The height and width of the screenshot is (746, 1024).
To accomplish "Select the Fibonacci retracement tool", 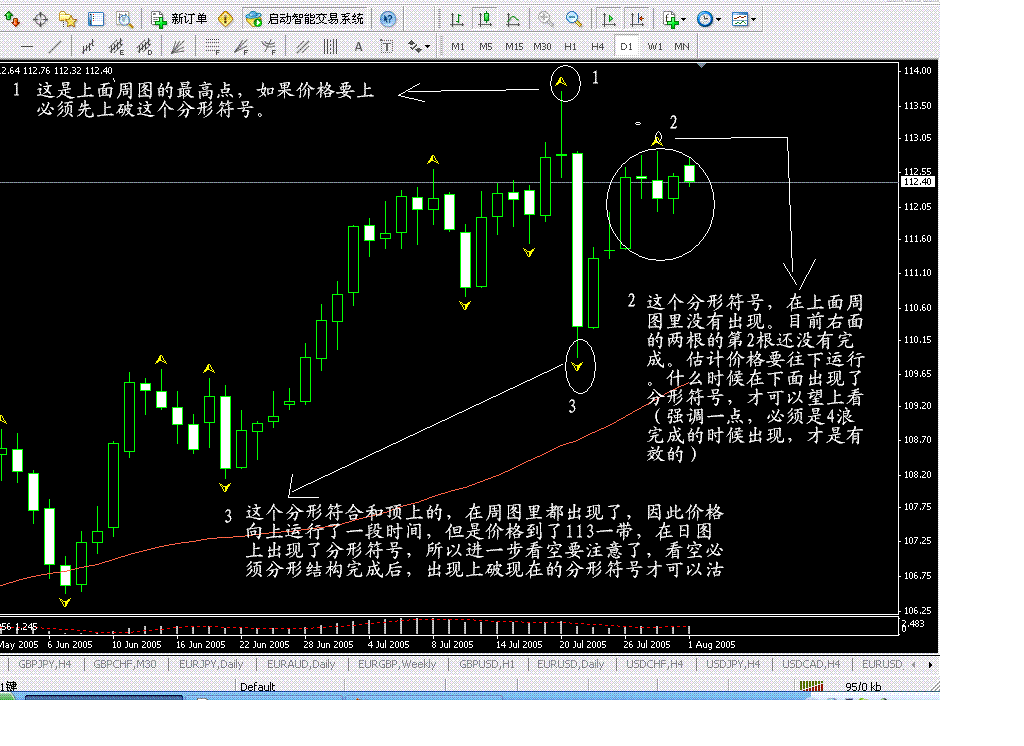I will (212, 46).
